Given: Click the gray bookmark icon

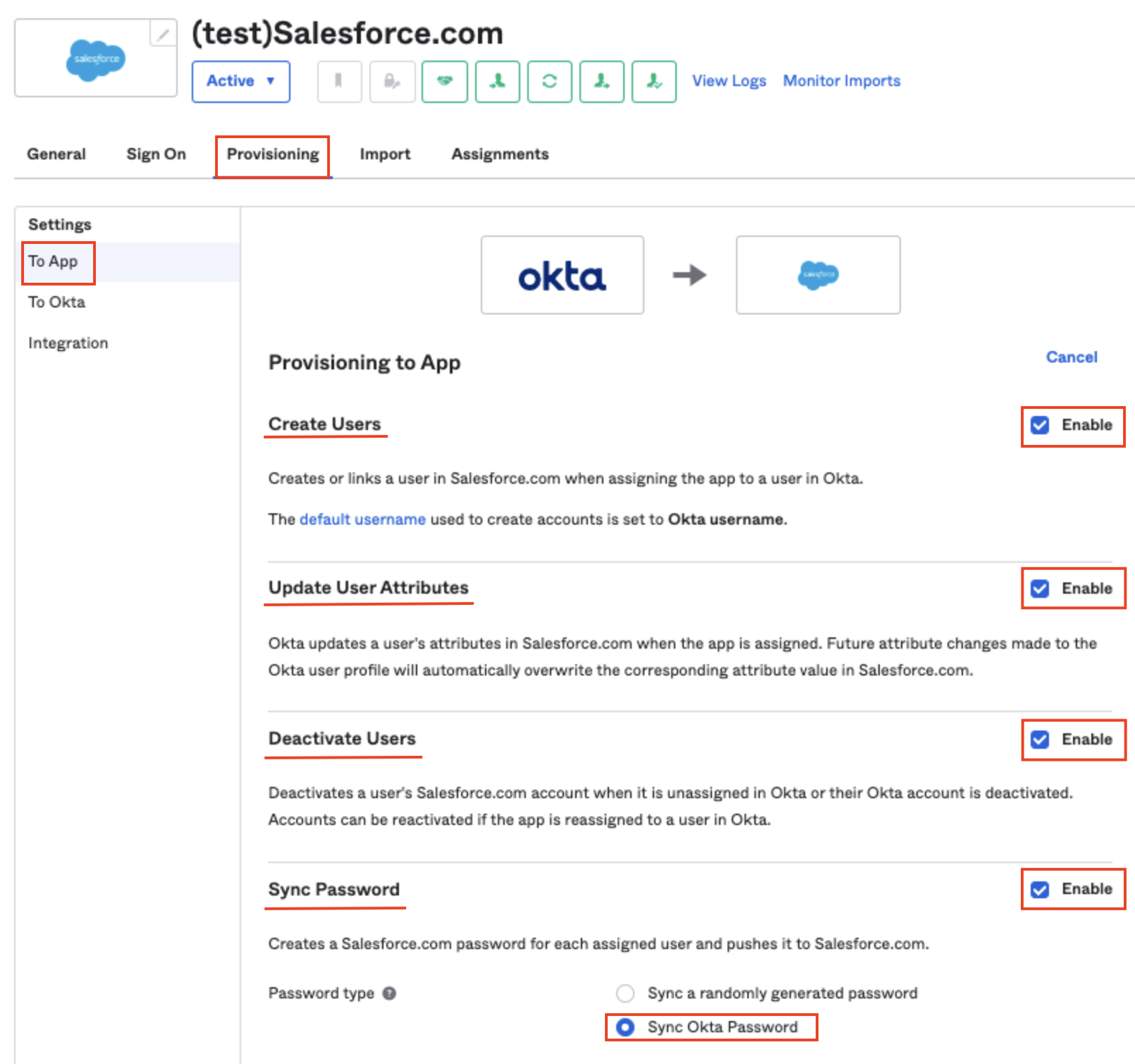Looking at the screenshot, I should [x=339, y=82].
